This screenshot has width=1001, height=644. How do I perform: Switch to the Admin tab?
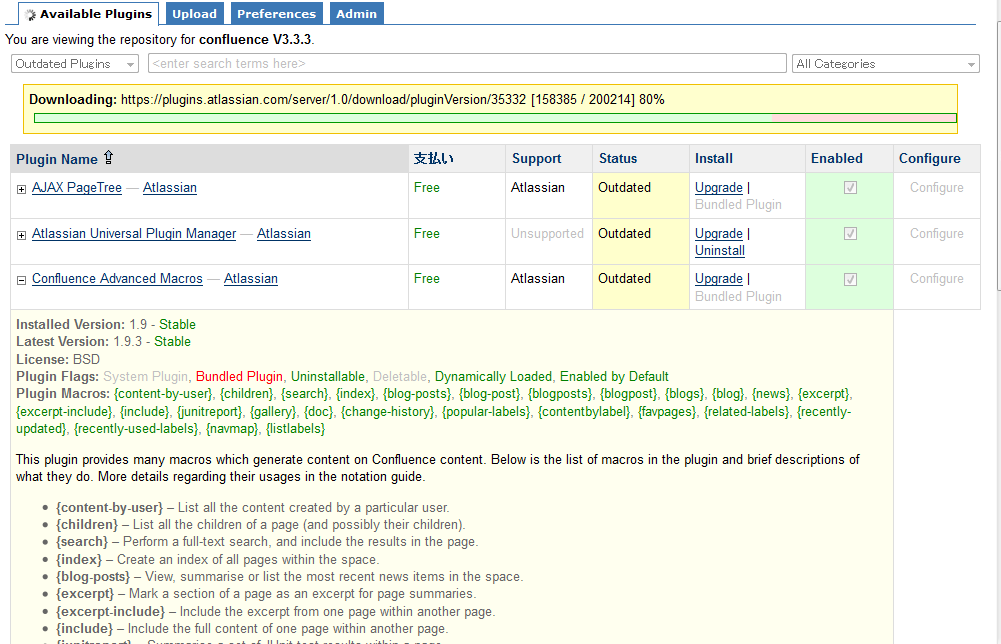(356, 13)
